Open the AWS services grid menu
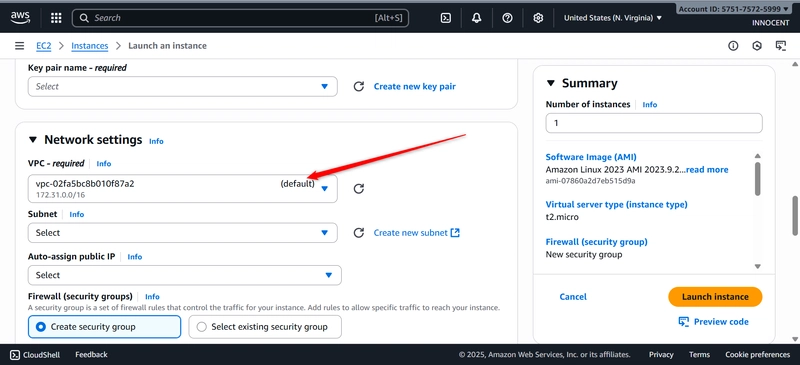Image resolution: width=800 pixels, height=365 pixels. [56, 18]
